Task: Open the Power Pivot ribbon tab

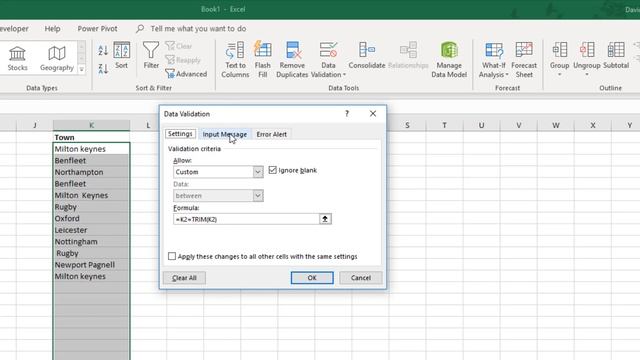Action: tap(97, 29)
